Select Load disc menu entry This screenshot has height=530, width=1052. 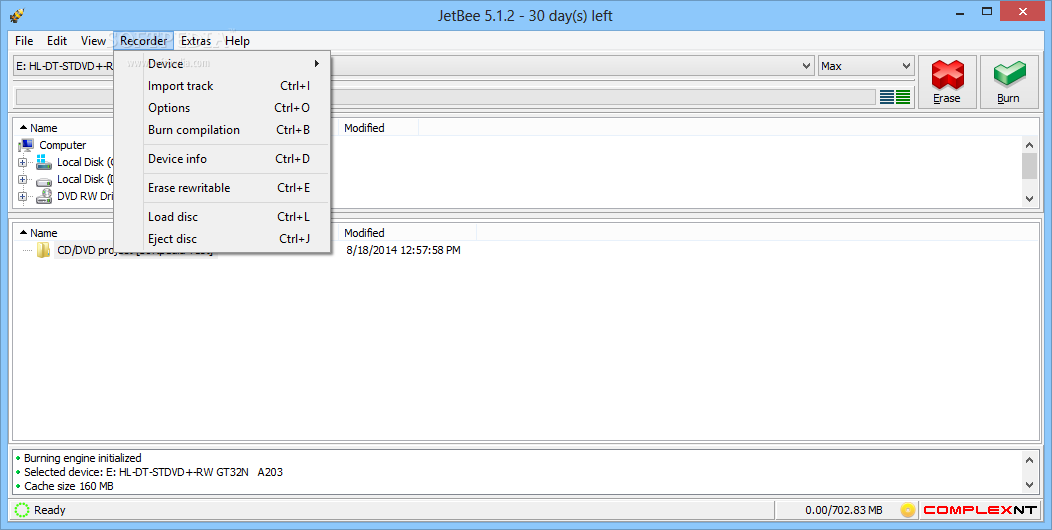pos(222,217)
